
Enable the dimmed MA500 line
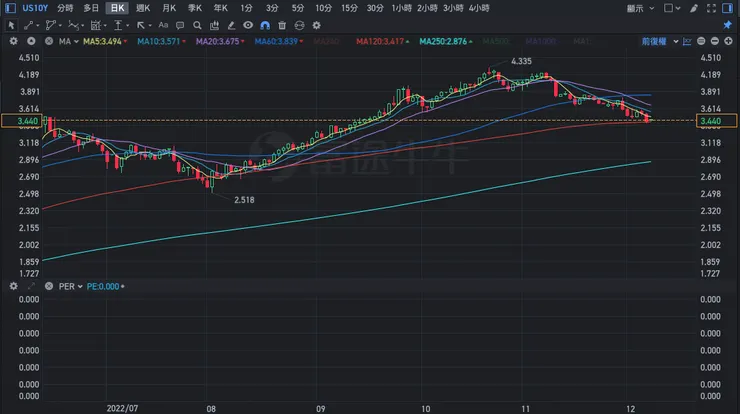[x=496, y=42]
